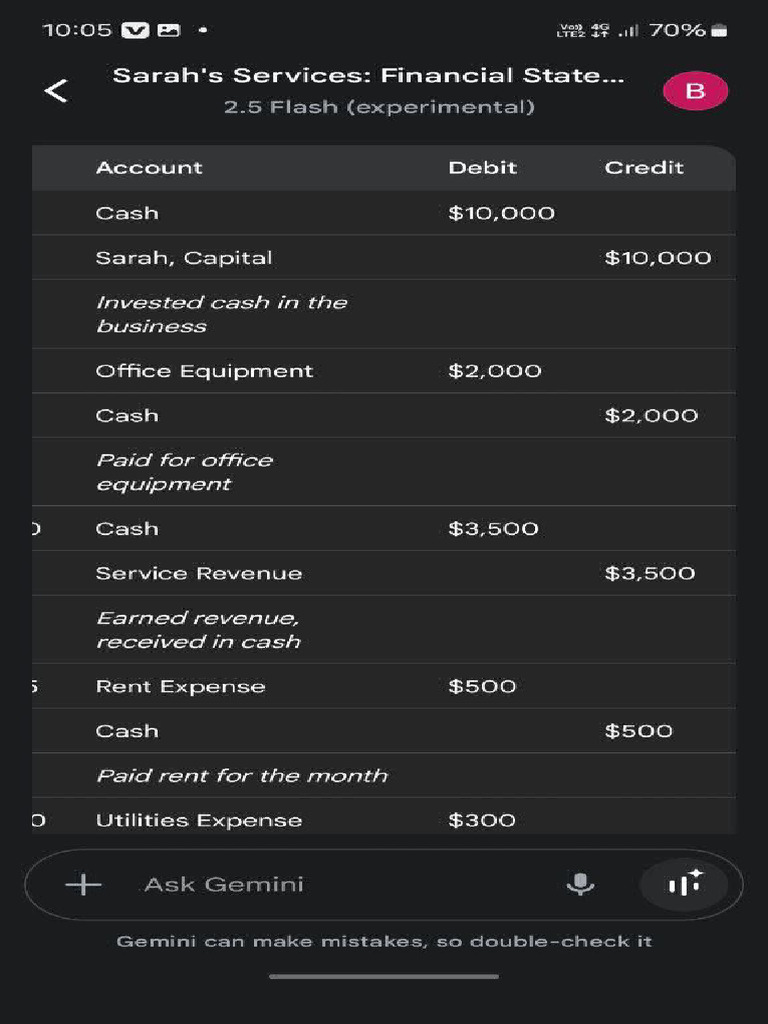Tap the Rent Expense row
This screenshot has height=1024, width=768.
tap(181, 687)
